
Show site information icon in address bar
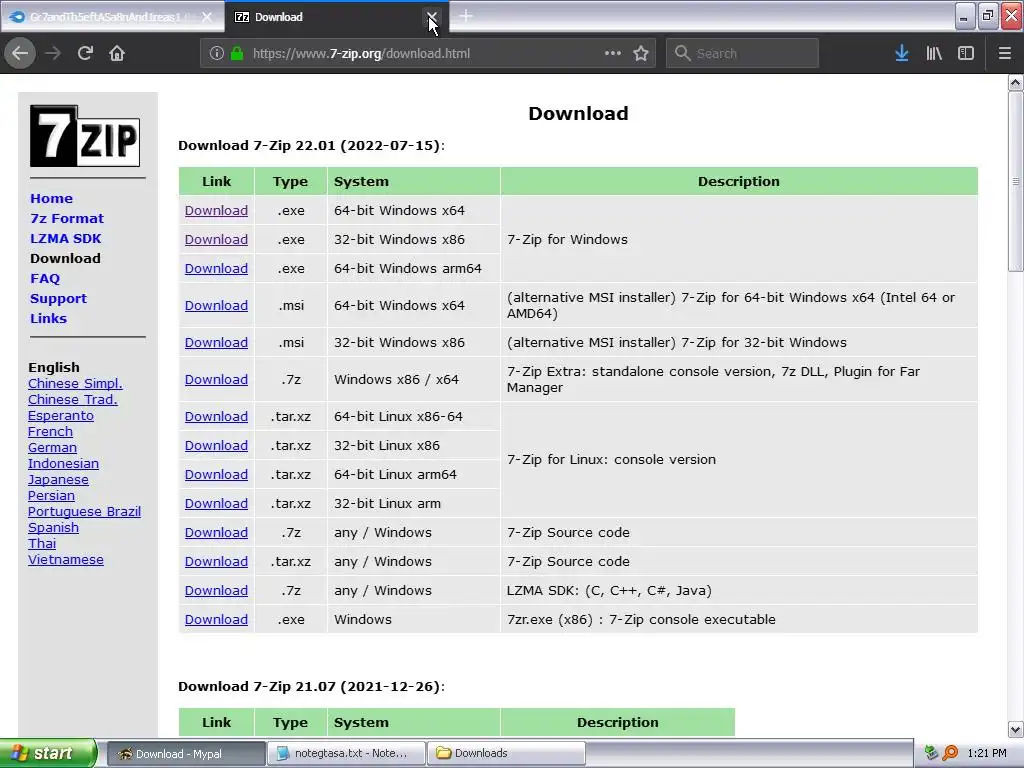coord(217,54)
